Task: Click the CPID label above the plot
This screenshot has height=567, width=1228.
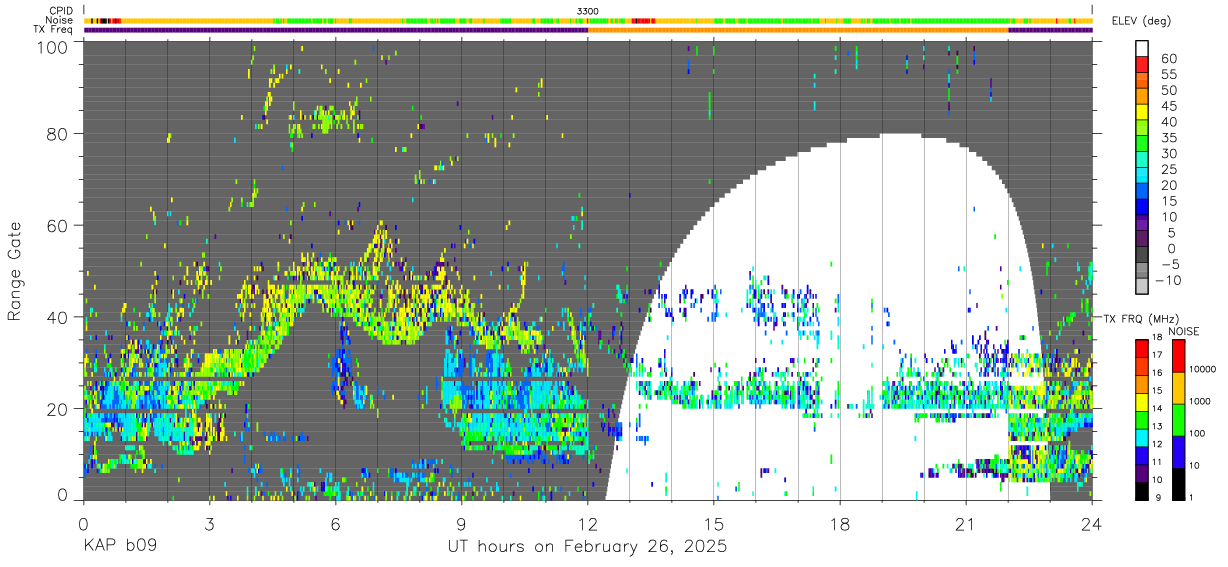Action: pos(61,11)
